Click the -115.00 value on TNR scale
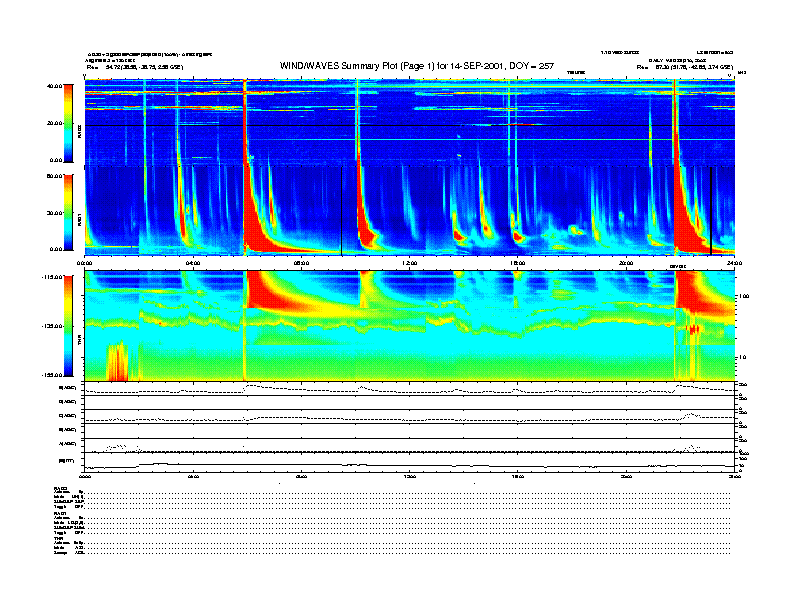Screen dimensions: 792x612 pyautogui.click(x=53, y=277)
